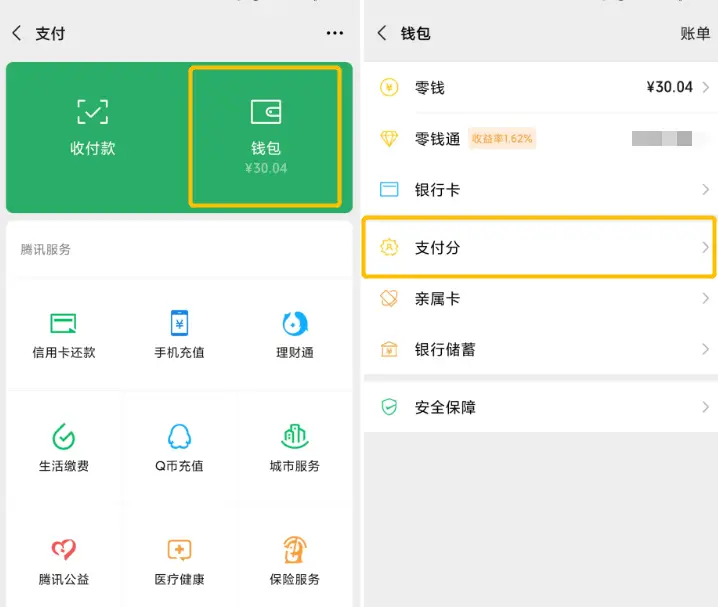Tap the 生活缴费 utilities icon
Screen dimensions: 718x607
tap(63, 437)
